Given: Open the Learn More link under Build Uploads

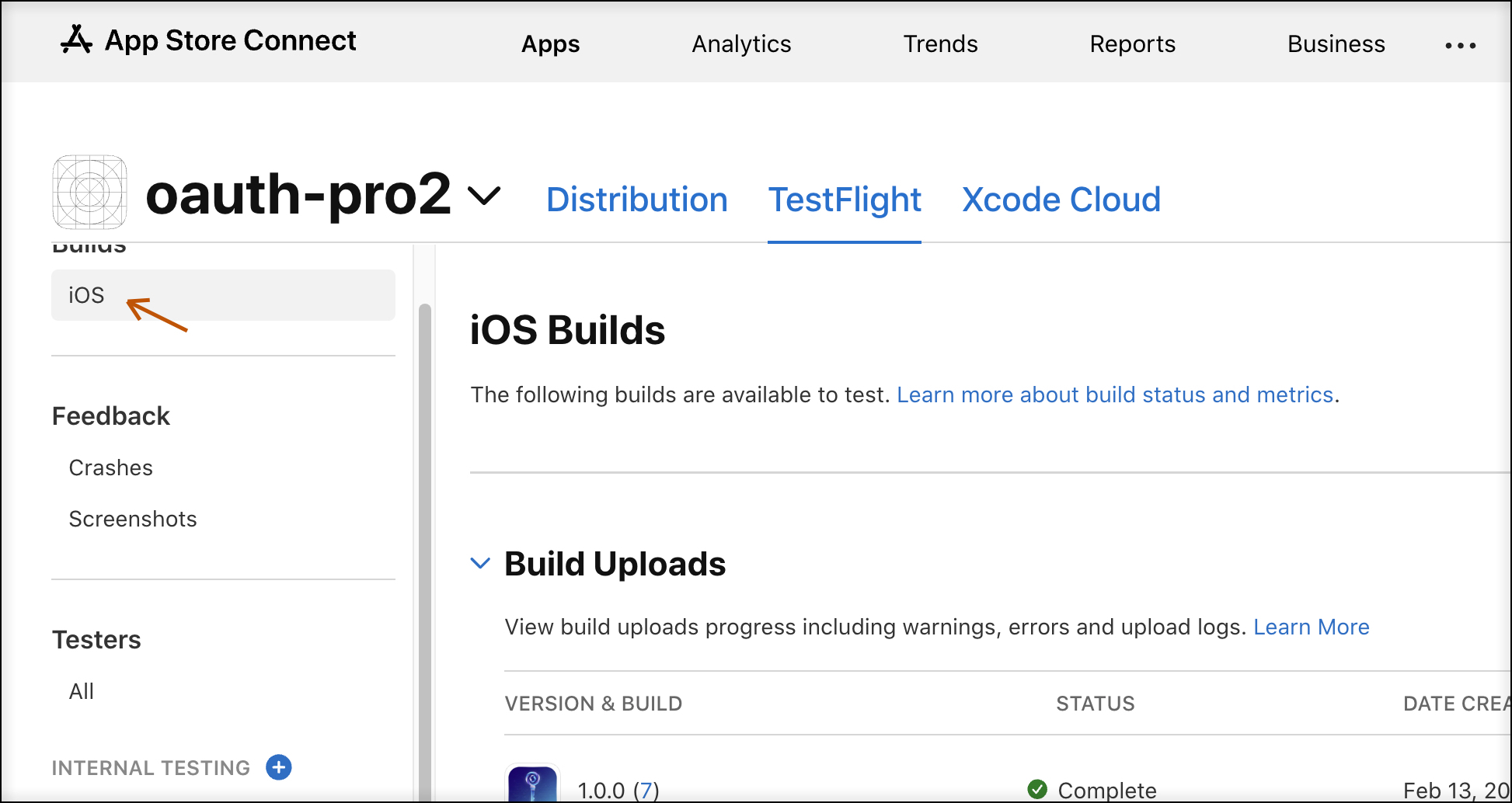Looking at the screenshot, I should (1312, 627).
